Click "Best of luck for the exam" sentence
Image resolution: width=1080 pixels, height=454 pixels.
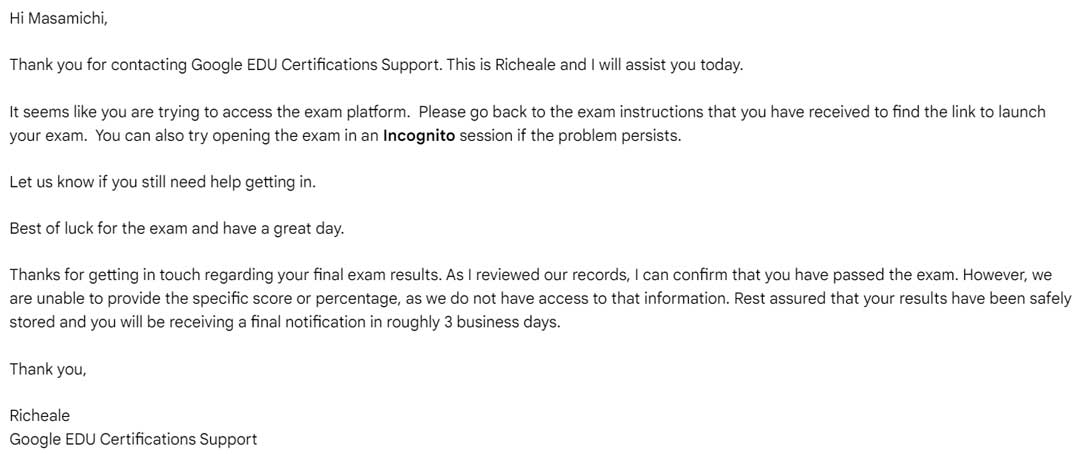click(99, 229)
